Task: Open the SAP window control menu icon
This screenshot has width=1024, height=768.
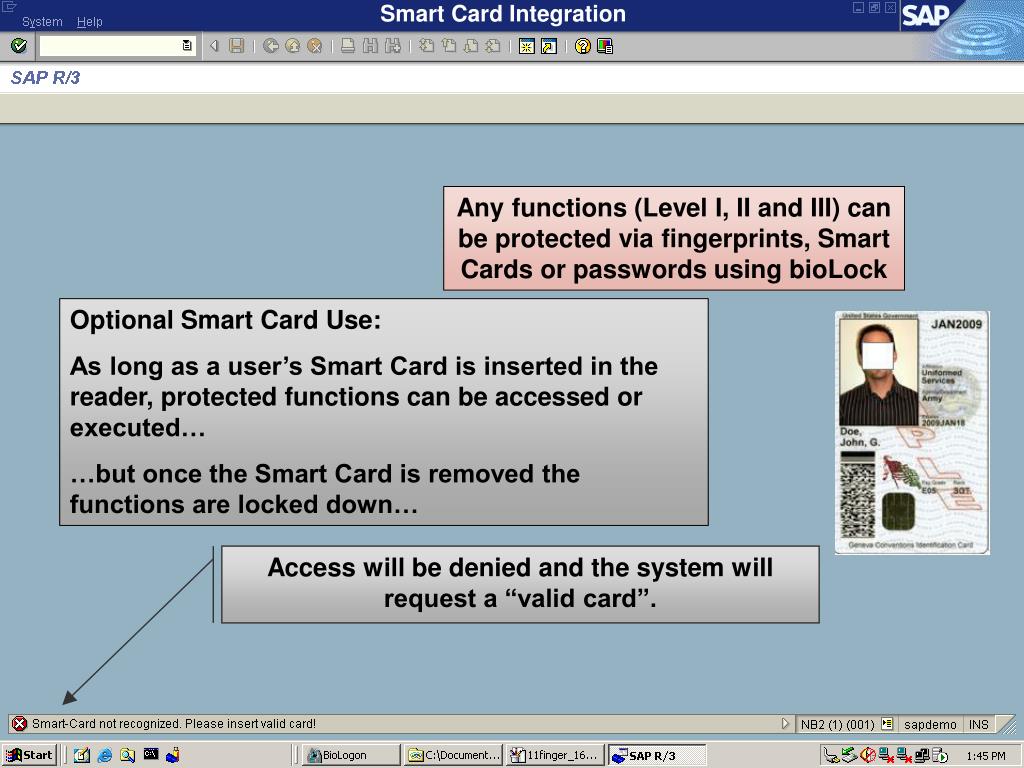Action: pos(9,7)
